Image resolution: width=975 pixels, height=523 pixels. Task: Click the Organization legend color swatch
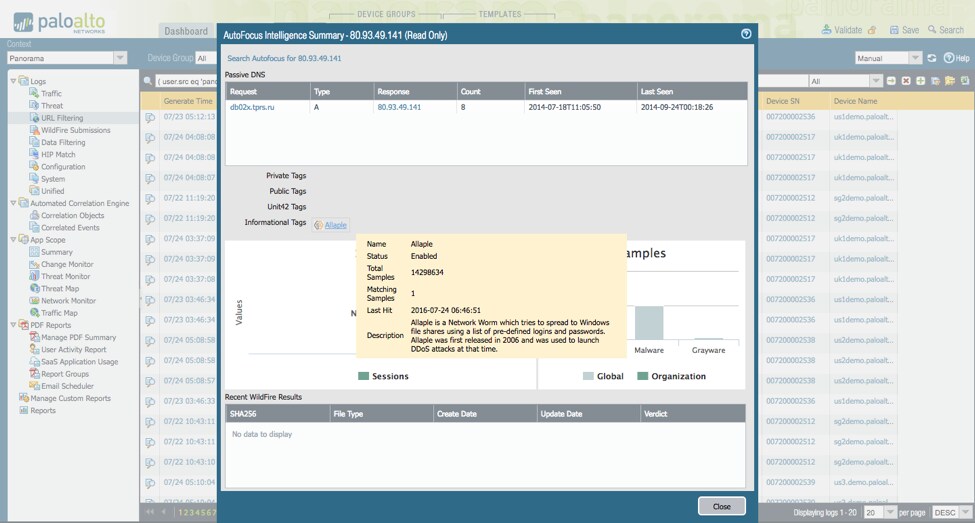[x=643, y=376]
